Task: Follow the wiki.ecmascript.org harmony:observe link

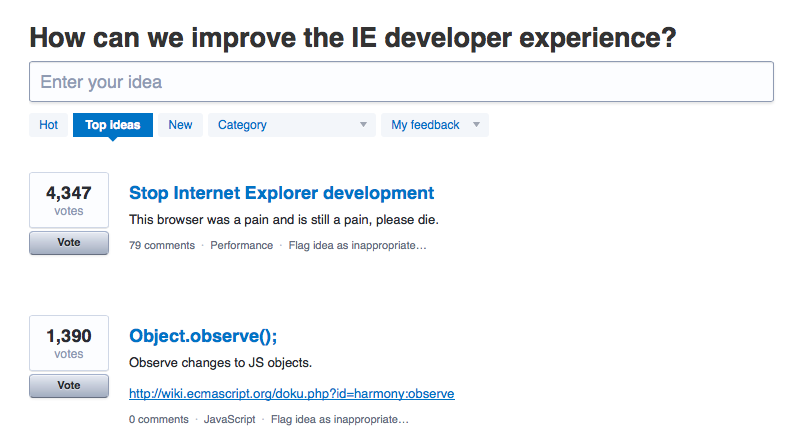Action: [291, 393]
